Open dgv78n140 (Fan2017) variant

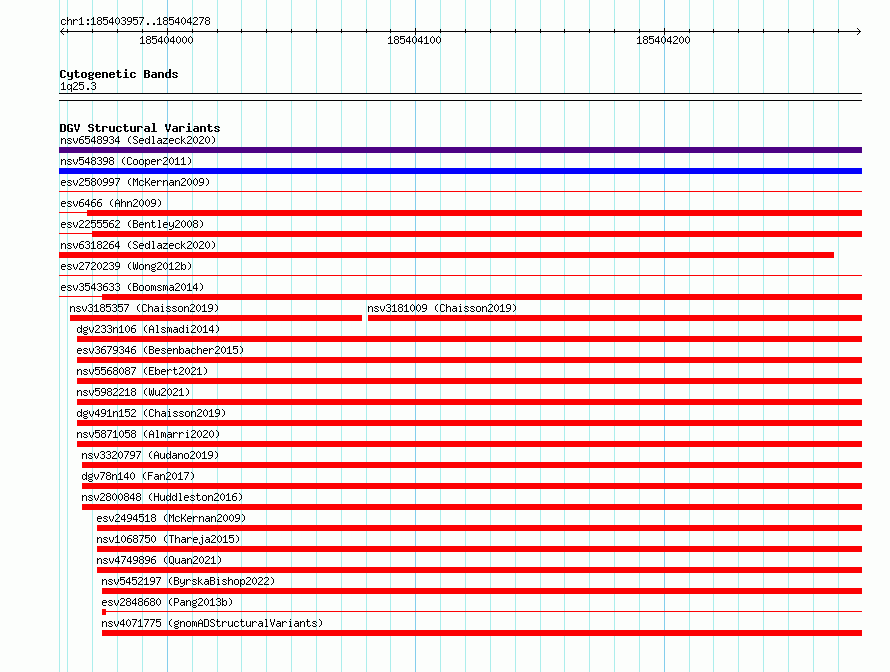pyautogui.click(x=138, y=476)
